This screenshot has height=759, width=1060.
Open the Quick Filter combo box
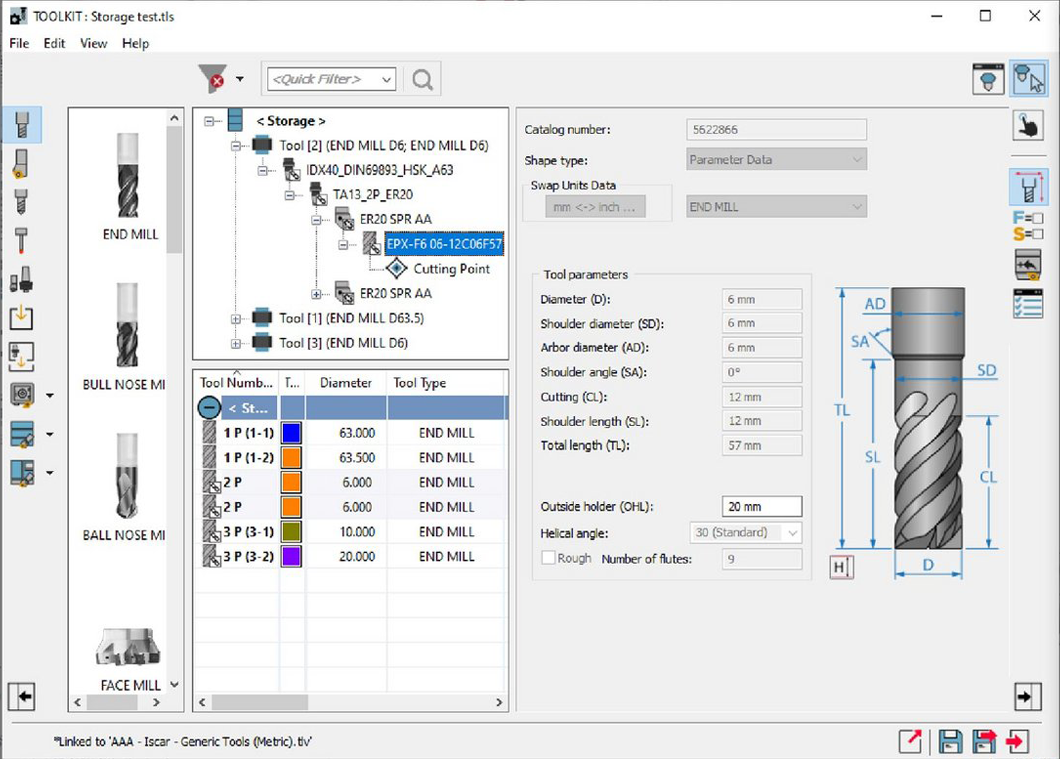click(331, 79)
